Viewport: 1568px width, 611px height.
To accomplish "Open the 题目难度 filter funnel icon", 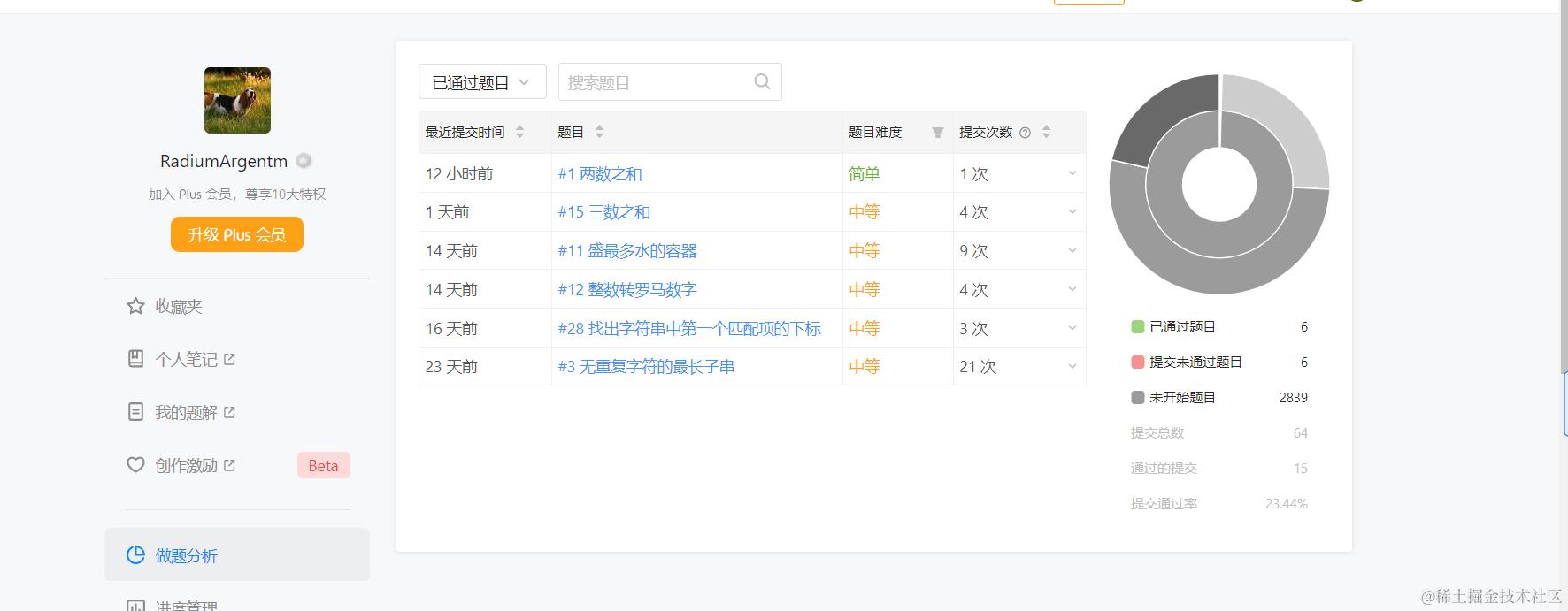I will pos(937,133).
